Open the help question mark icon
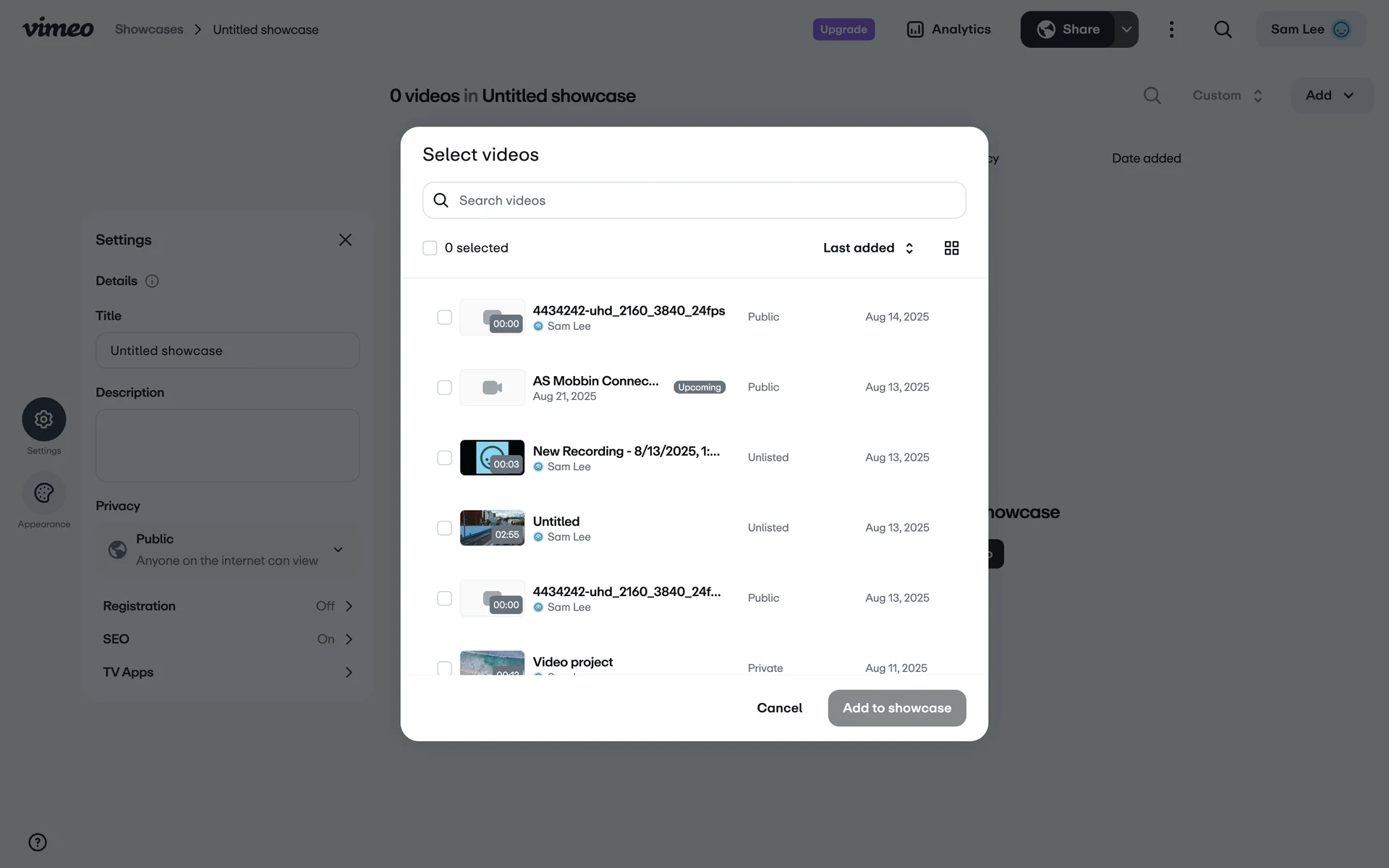The height and width of the screenshot is (868, 1389). 38,842
